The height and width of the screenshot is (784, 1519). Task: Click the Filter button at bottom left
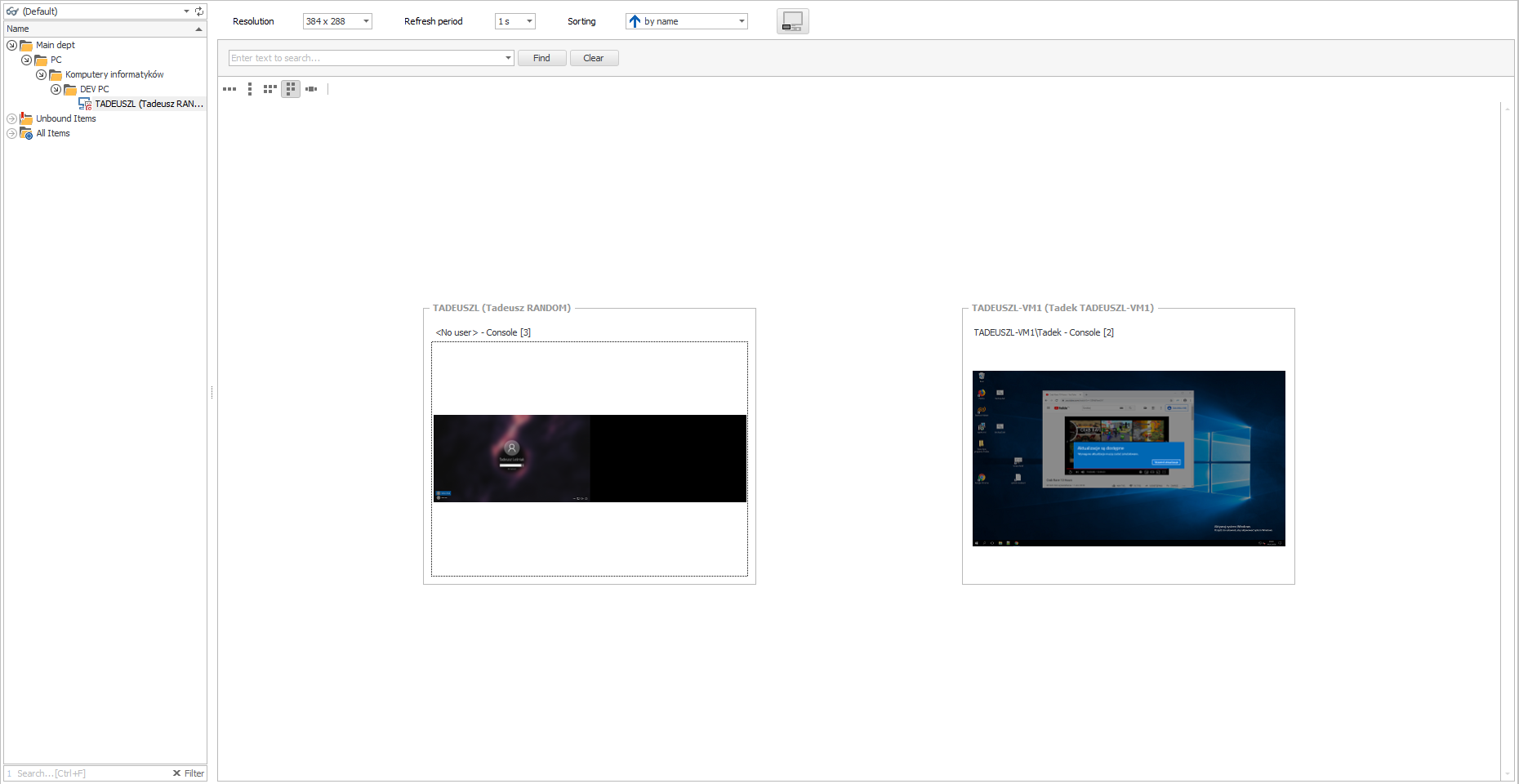(x=194, y=773)
